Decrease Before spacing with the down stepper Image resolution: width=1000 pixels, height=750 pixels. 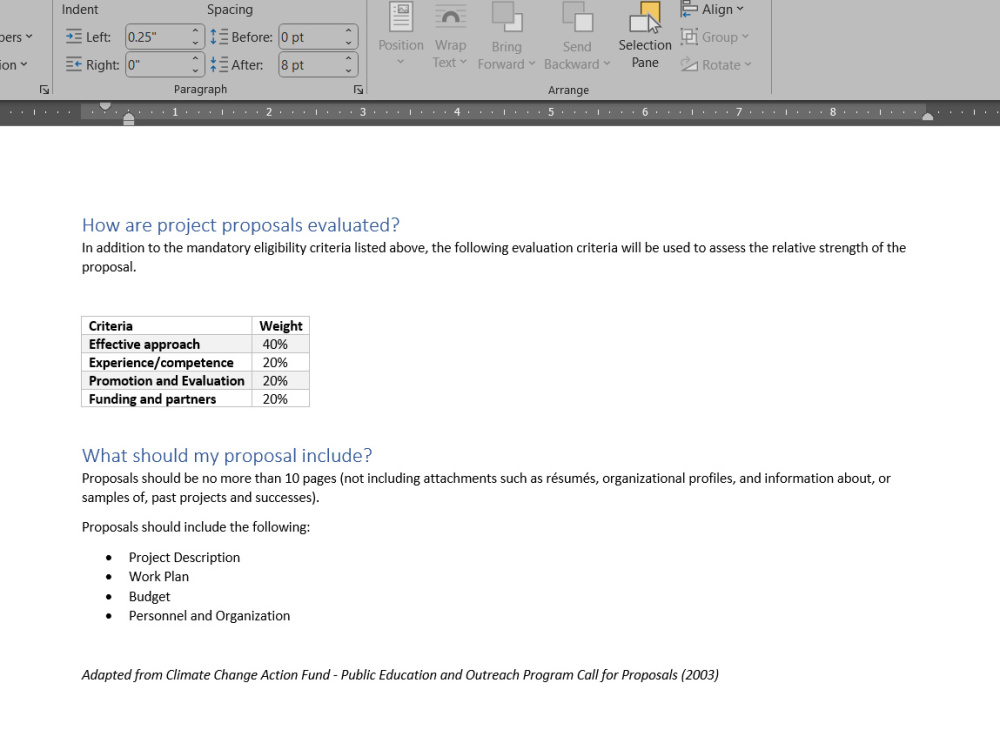coord(349,41)
